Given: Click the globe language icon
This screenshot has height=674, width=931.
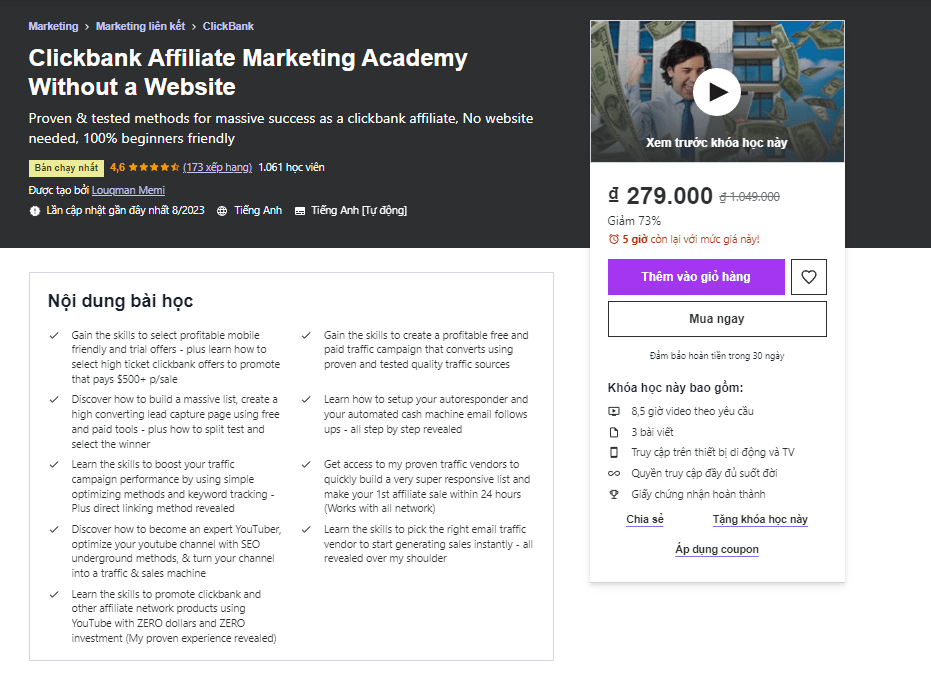Looking at the screenshot, I should click(x=222, y=211).
